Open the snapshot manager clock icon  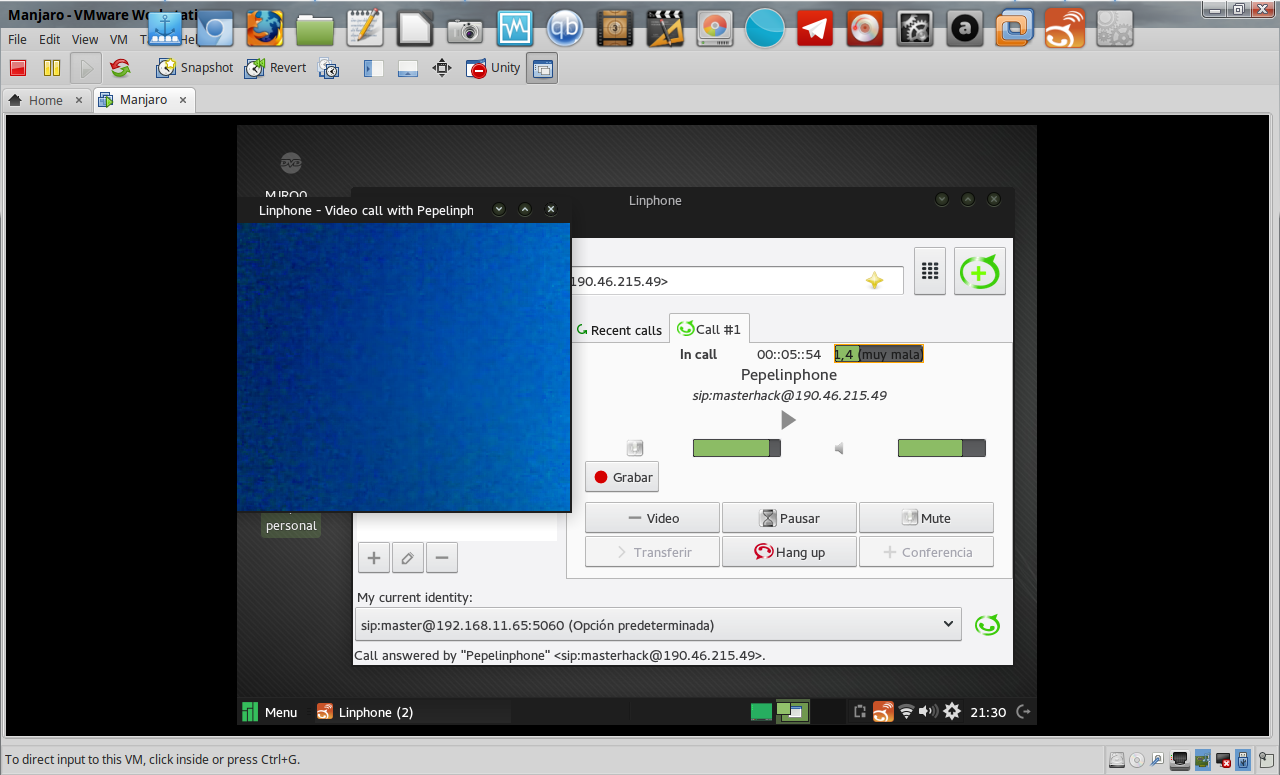click(x=329, y=68)
